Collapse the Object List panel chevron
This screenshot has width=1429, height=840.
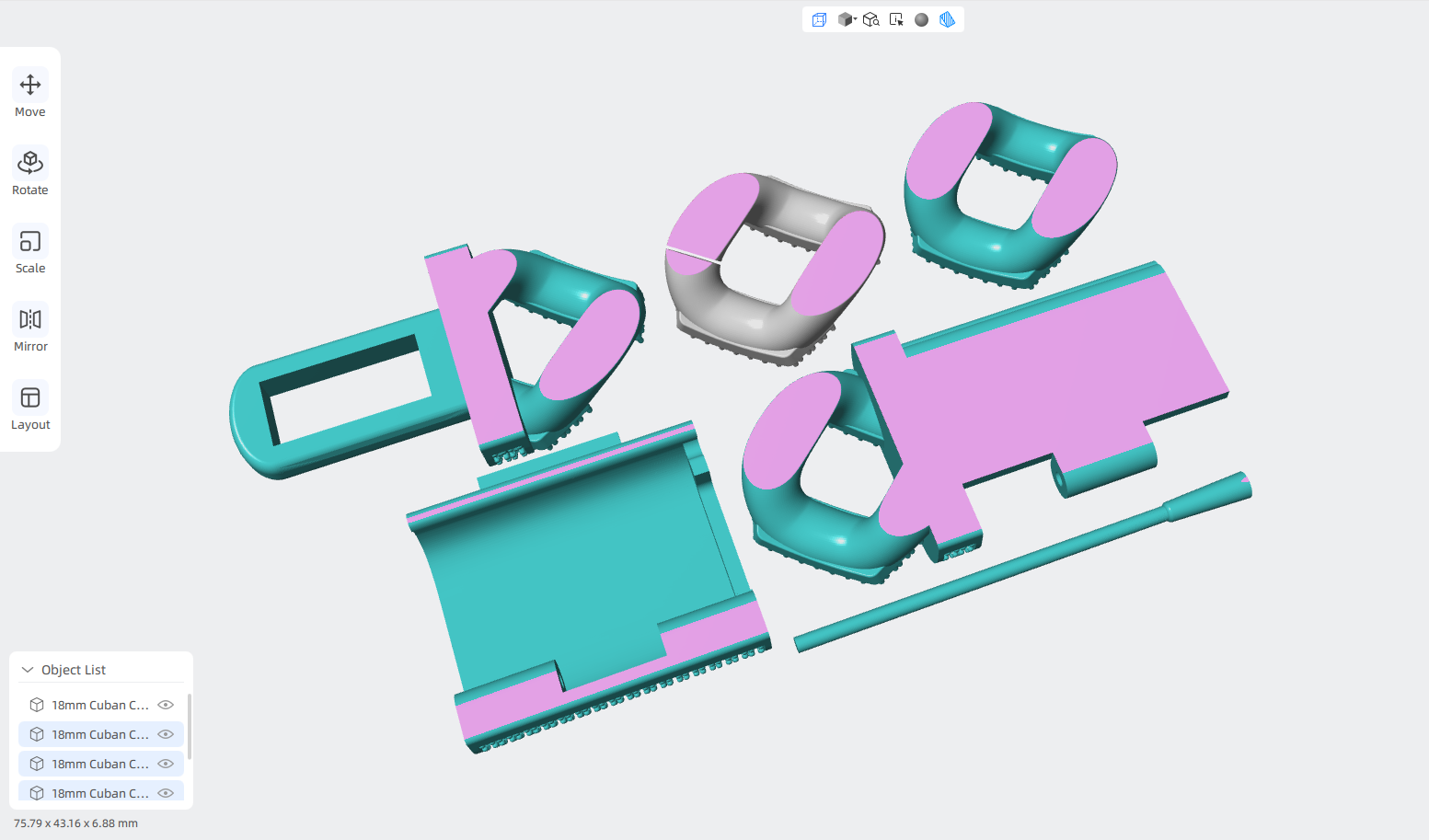click(x=28, y=670)
